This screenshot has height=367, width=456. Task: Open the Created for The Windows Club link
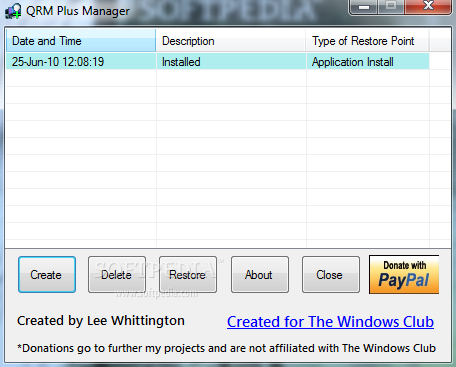click(x=330, y=322)
